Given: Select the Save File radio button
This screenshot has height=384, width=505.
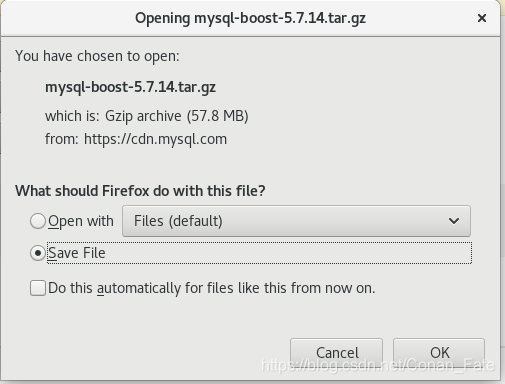Looking at the screenshot, I should 38,253.
